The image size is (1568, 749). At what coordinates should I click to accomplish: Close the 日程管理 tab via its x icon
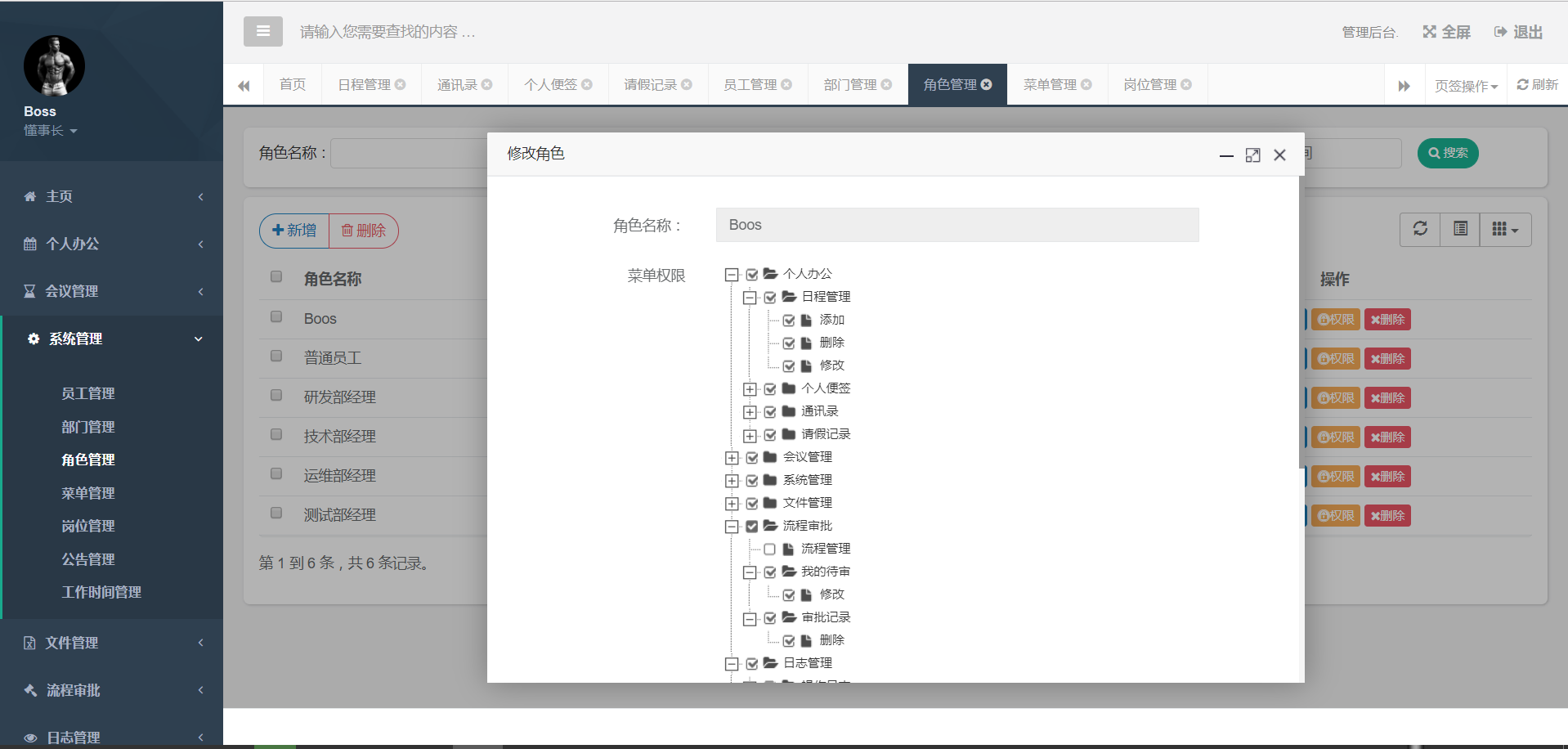401,84
